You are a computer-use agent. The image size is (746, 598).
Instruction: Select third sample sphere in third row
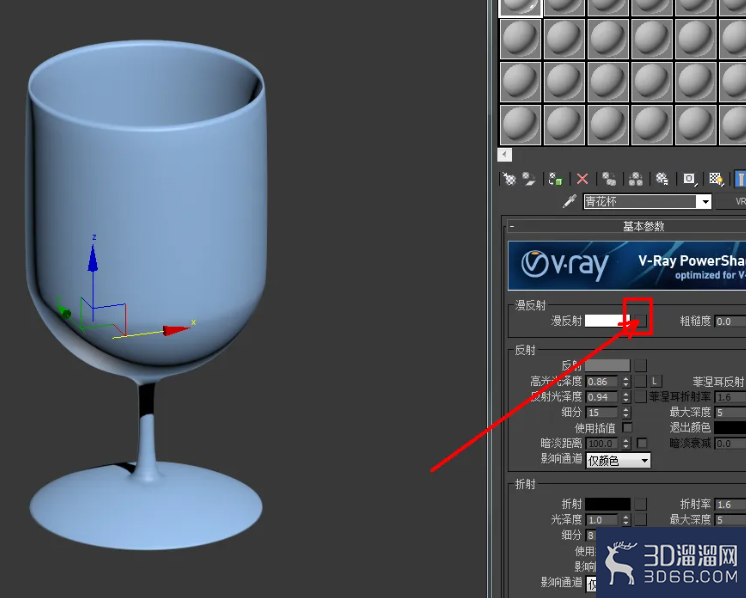tap(609, 82)
